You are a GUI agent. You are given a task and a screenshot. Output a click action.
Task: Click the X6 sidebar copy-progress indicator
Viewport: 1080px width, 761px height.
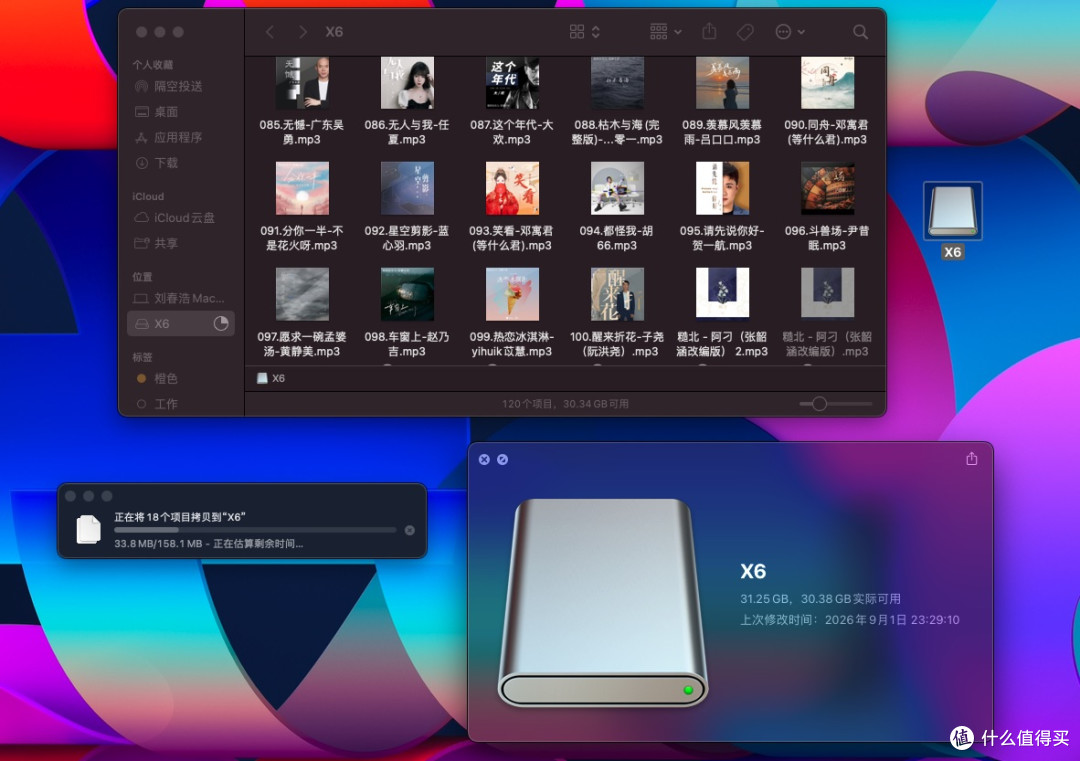[x=220, y=324]
